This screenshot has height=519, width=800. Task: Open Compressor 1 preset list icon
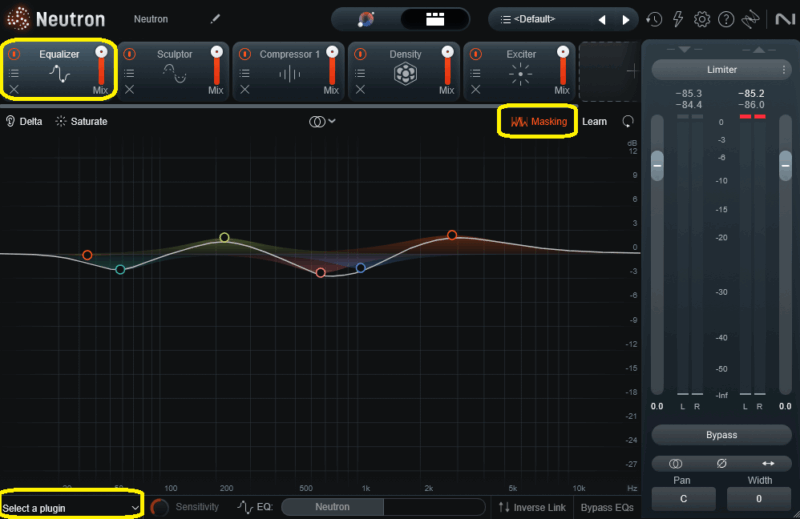(245, 73)
